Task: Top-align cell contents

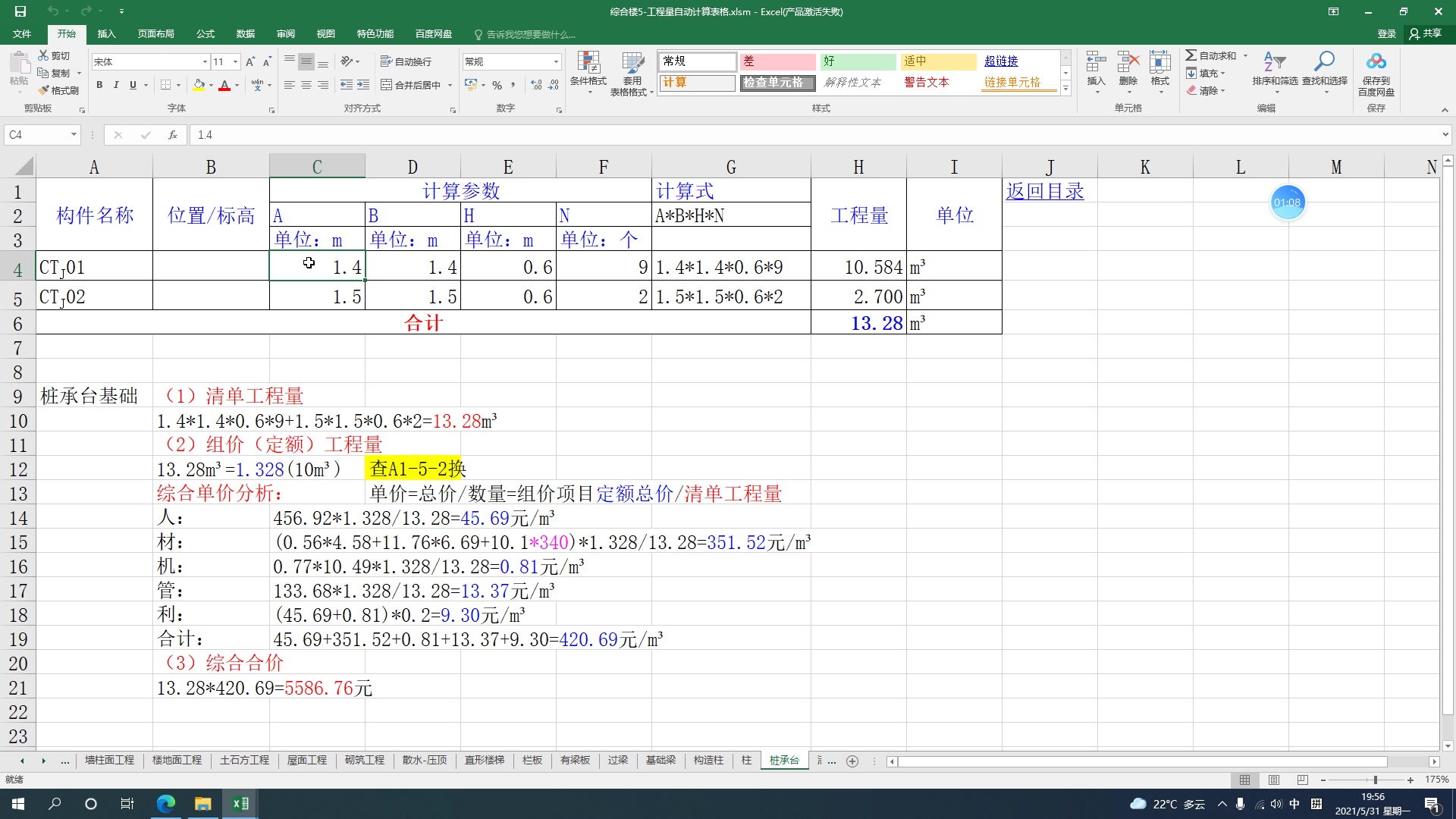Action: point(290,61)
